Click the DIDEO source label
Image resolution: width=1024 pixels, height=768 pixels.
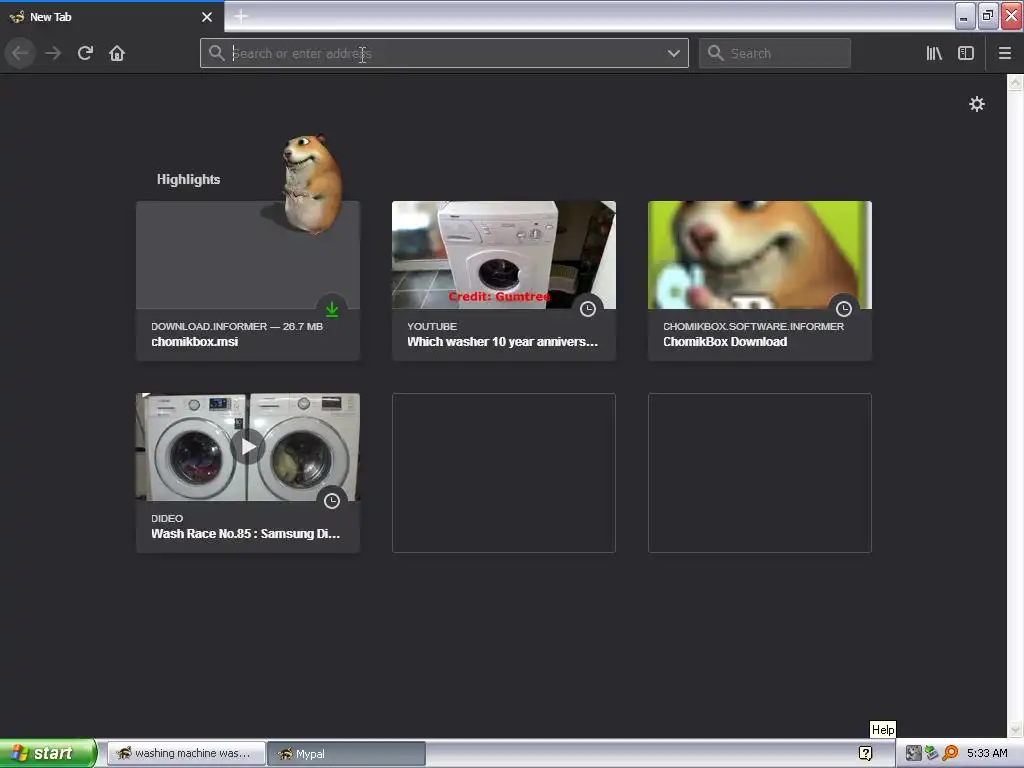[167, 519]
